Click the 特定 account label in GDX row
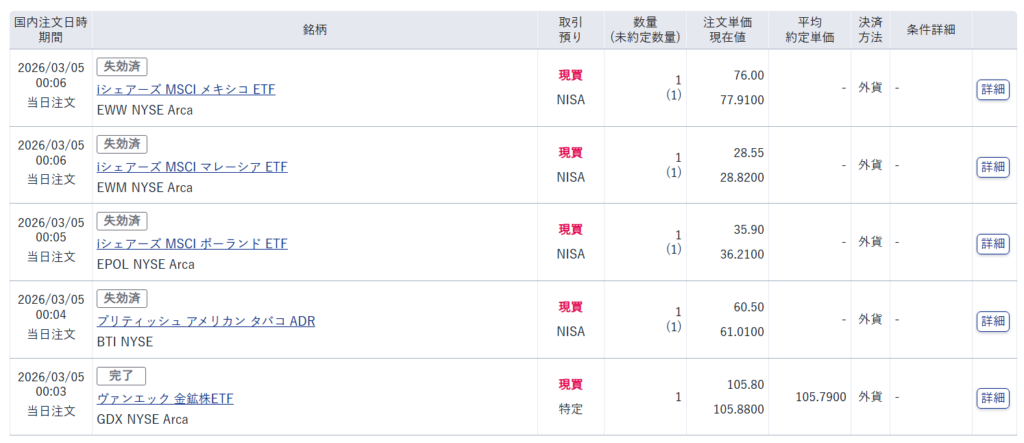This screenshot has height=443, width=1024. [x=570, y=408]
